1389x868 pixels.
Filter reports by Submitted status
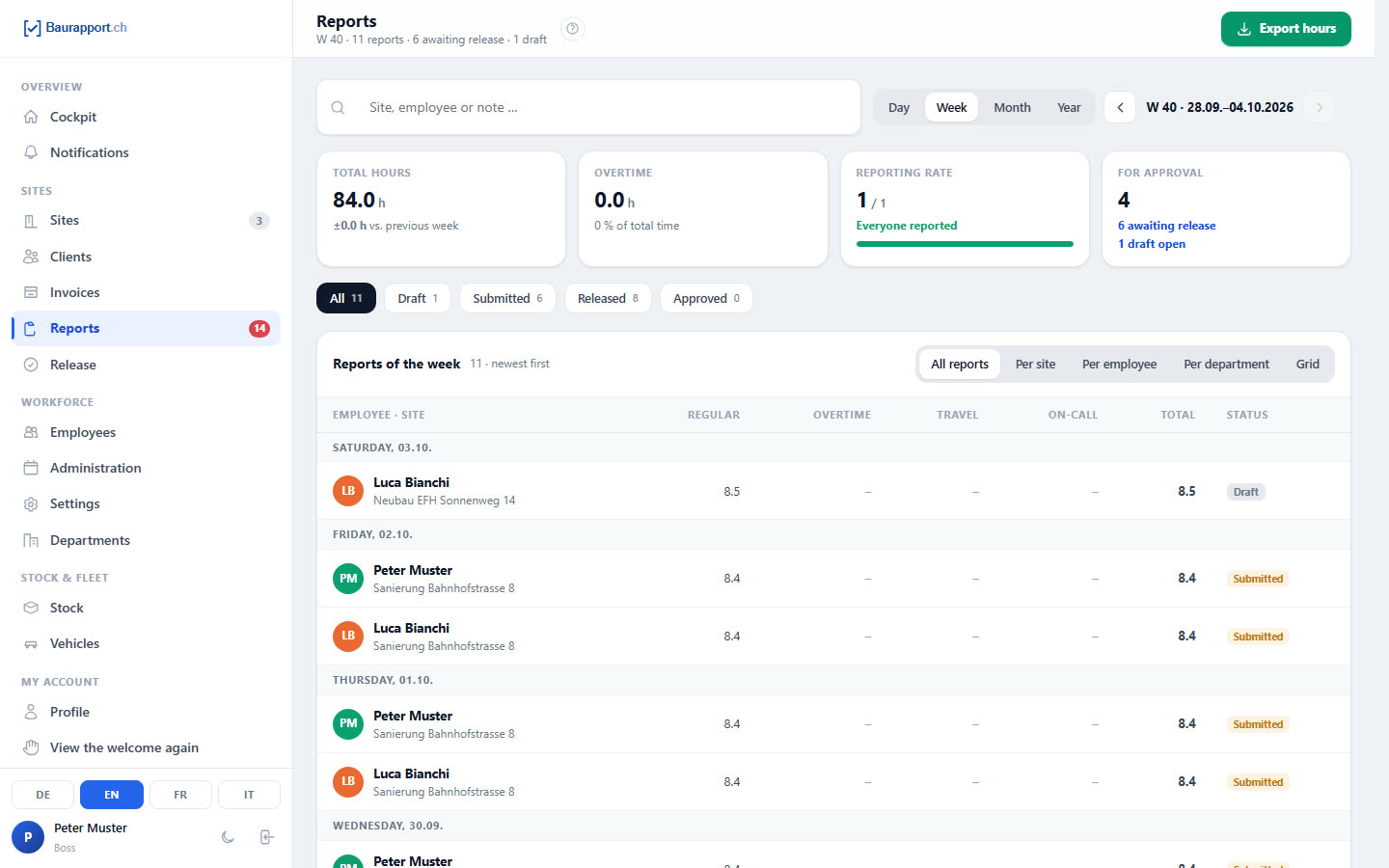[507, 298]
